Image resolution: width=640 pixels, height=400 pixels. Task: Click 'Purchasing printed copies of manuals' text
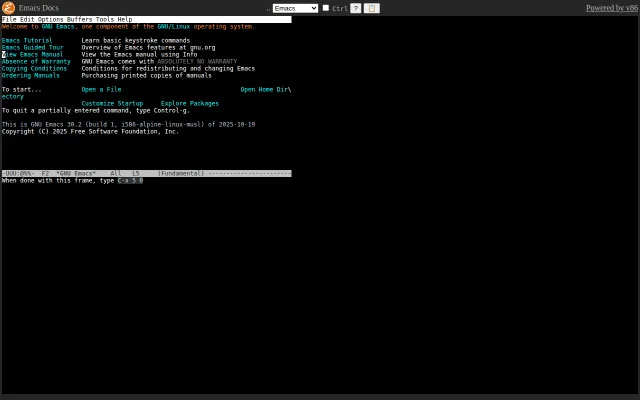point(147,75)
